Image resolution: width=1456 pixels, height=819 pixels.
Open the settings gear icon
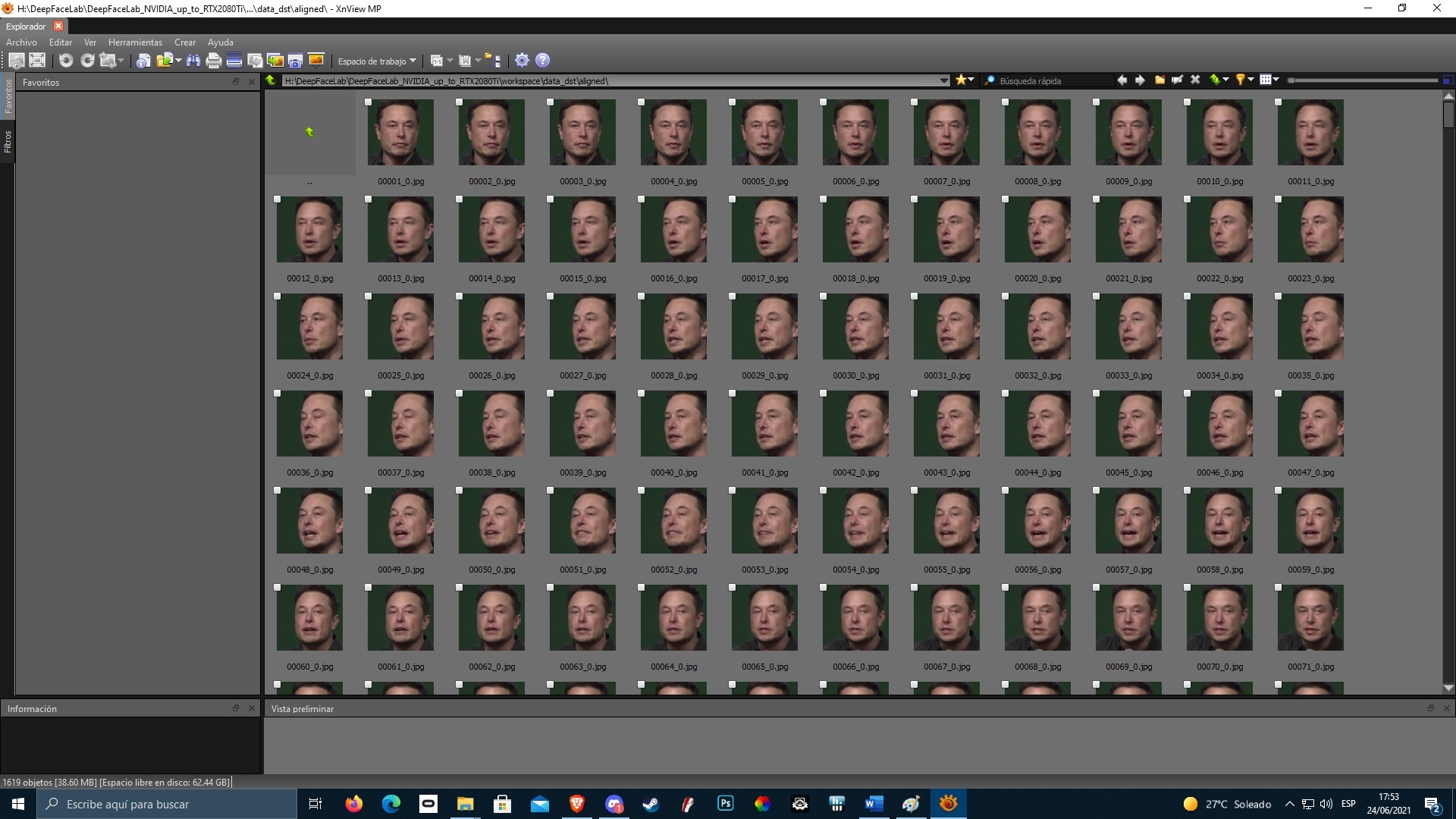(522, 61)
